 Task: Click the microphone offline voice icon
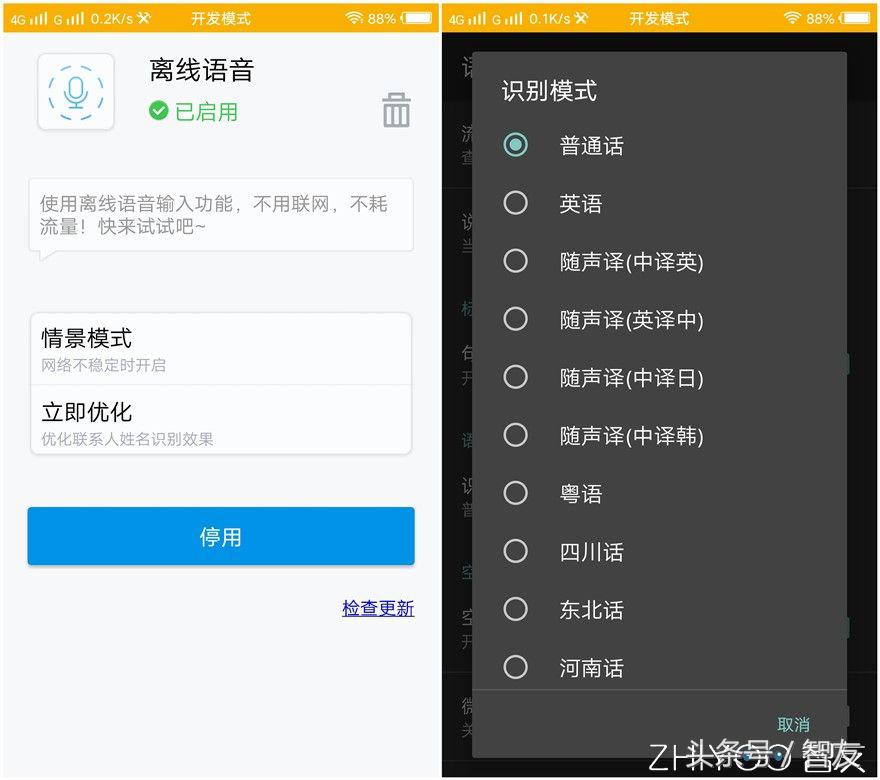75,90
